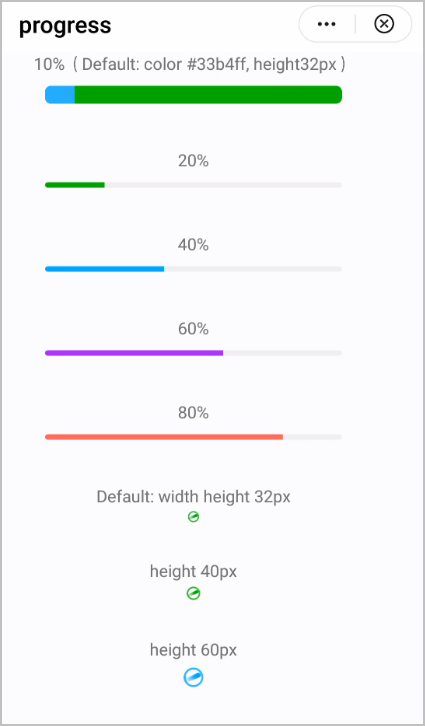425x726 pixels.
Task: Click the green filled part of 20% bar
Action: click(x=75, y=185)
